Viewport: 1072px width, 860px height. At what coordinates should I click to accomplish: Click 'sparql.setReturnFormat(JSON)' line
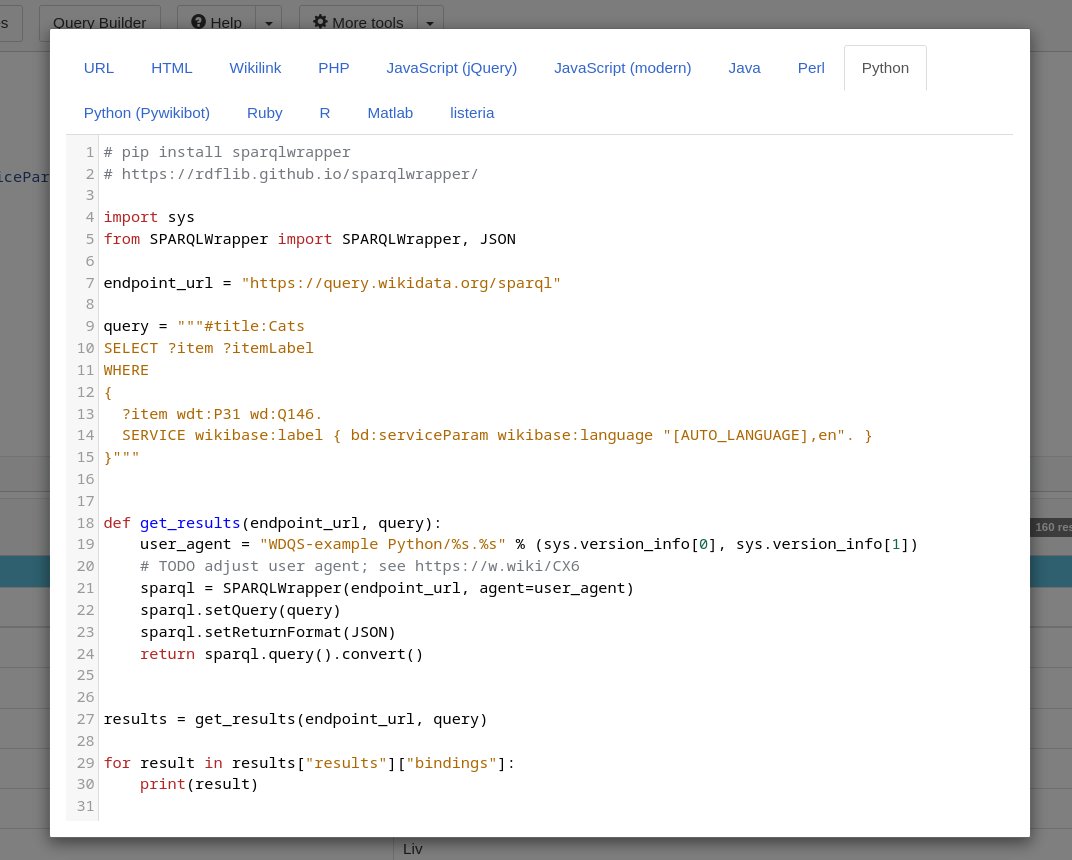268,632
